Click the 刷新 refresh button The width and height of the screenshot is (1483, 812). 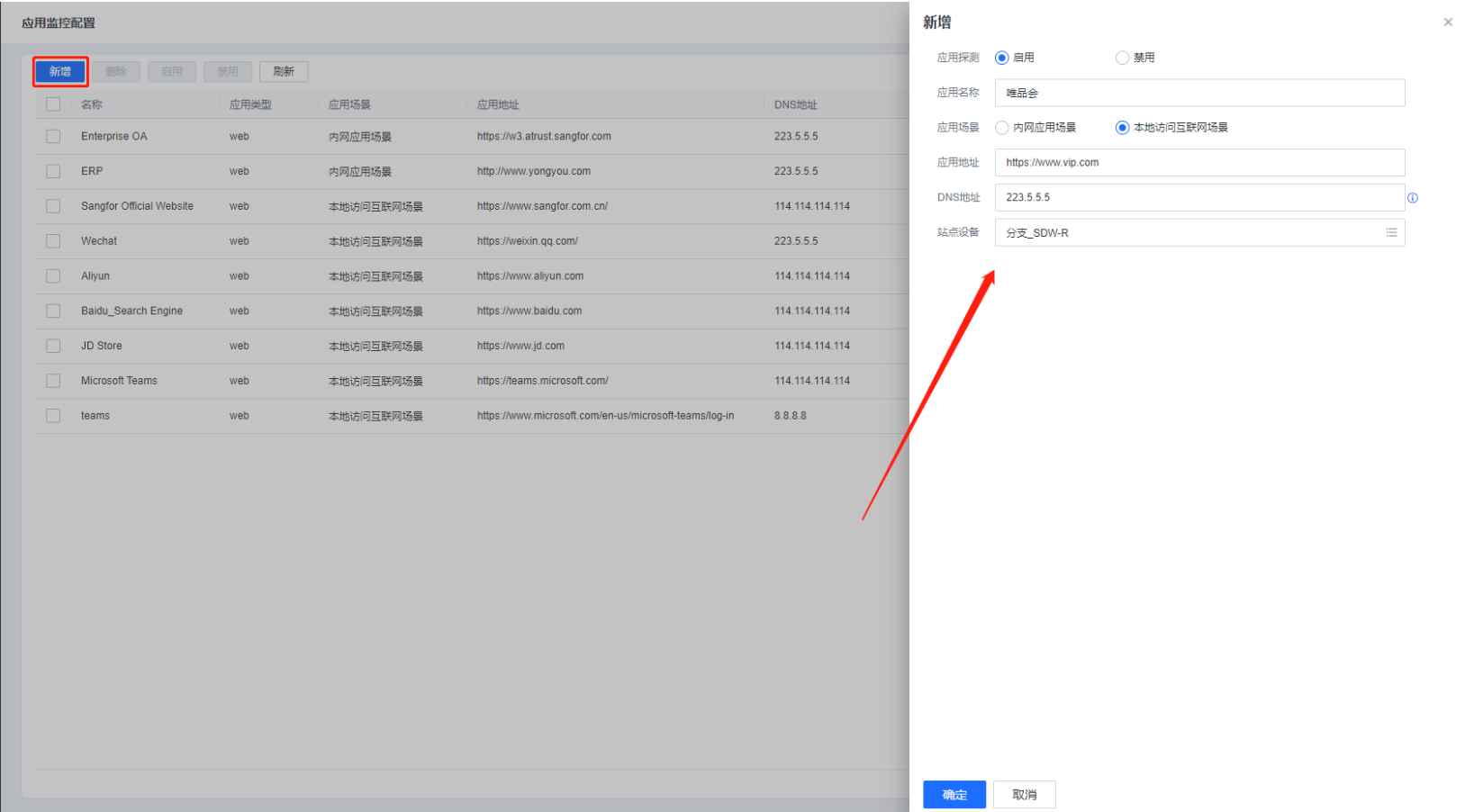[x=284, y=71]
